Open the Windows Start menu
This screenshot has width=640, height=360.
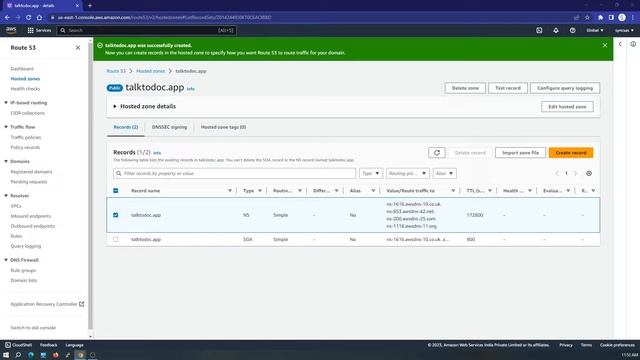click(x=6, y=355)
